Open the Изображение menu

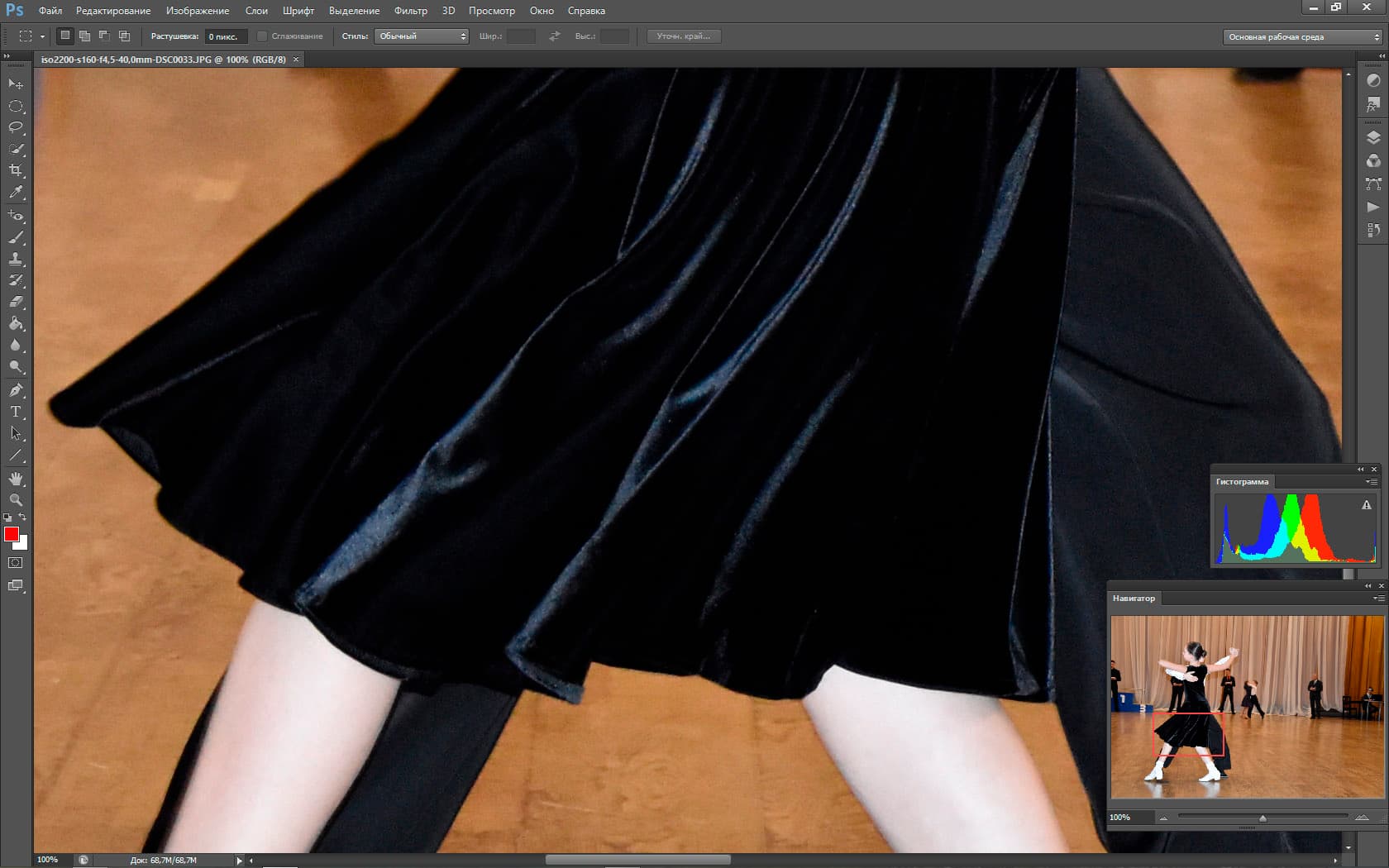pos(198,11)
